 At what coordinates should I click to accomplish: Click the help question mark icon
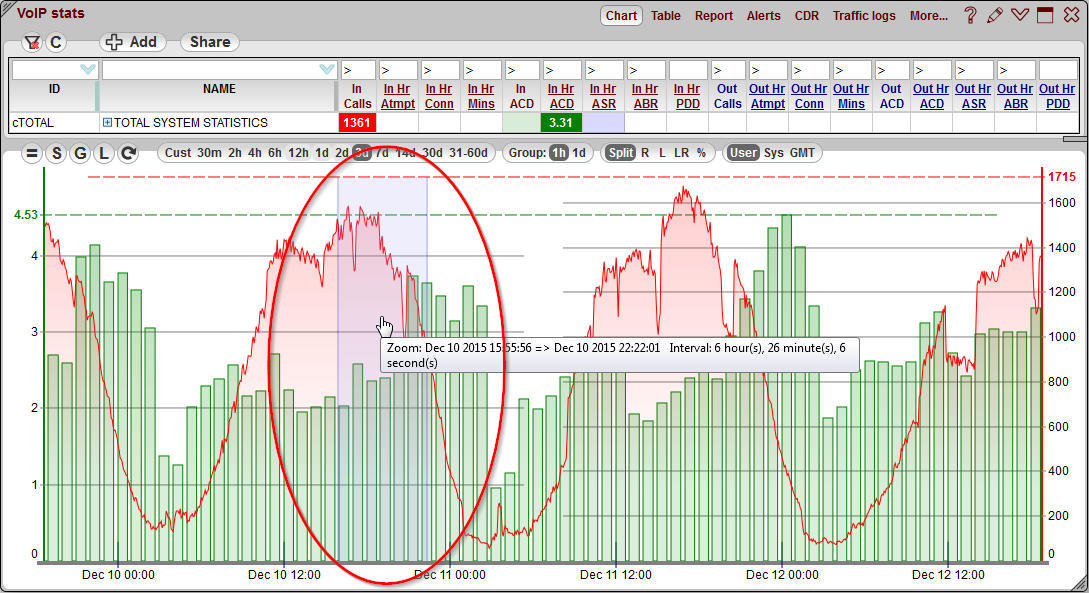pyautogui.click(x=971, y=15)
